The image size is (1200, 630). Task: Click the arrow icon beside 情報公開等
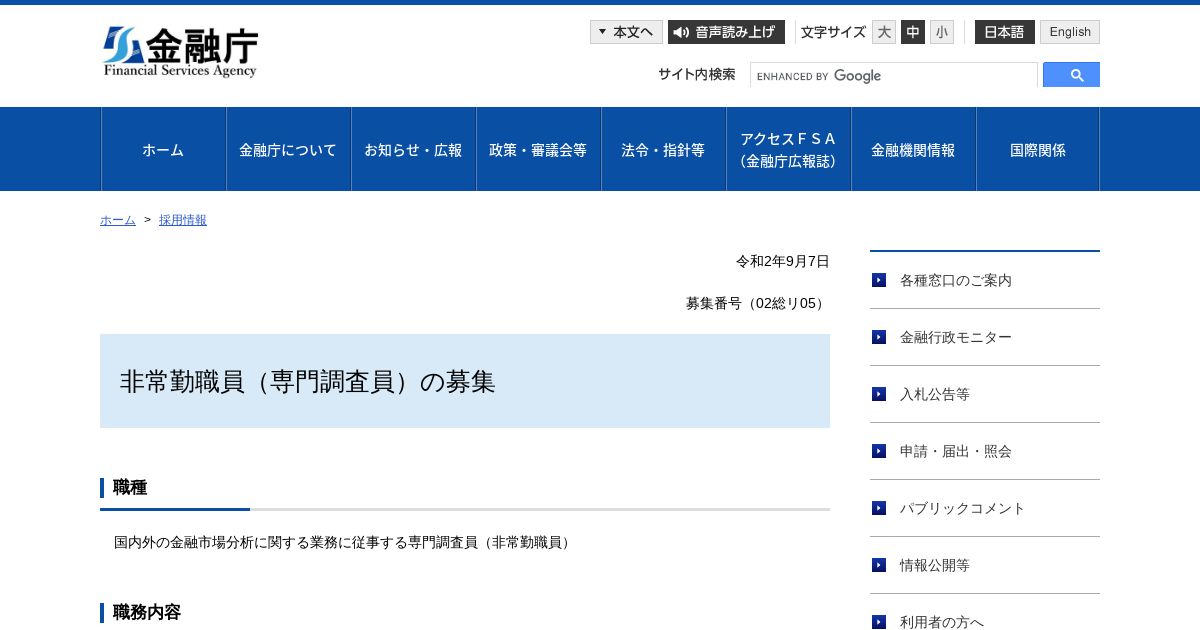pyautogui.click(x=879, y=565)
